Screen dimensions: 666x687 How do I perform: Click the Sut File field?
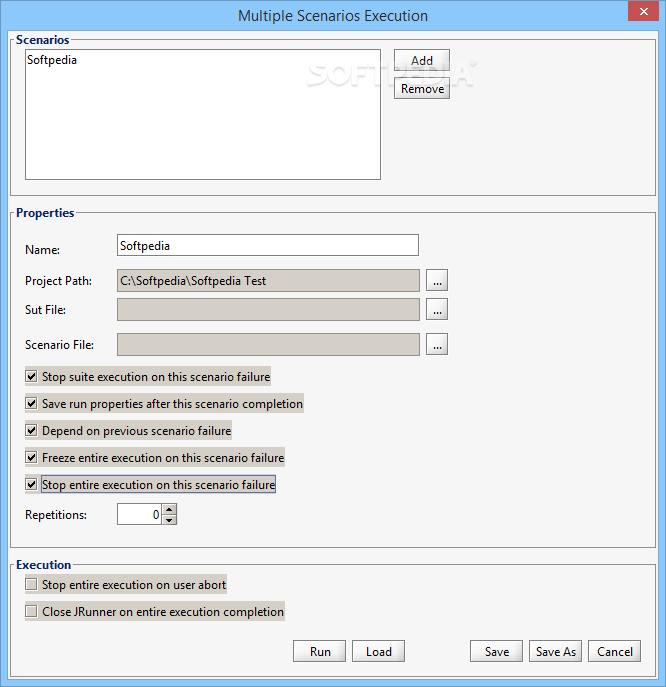click(268, 309)
